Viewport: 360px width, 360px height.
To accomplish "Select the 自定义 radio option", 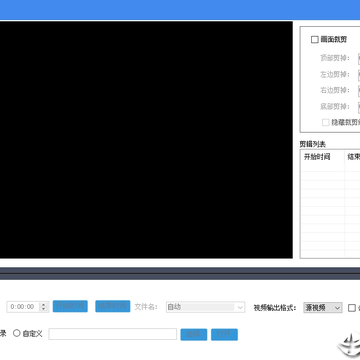I will coord(17,333).
